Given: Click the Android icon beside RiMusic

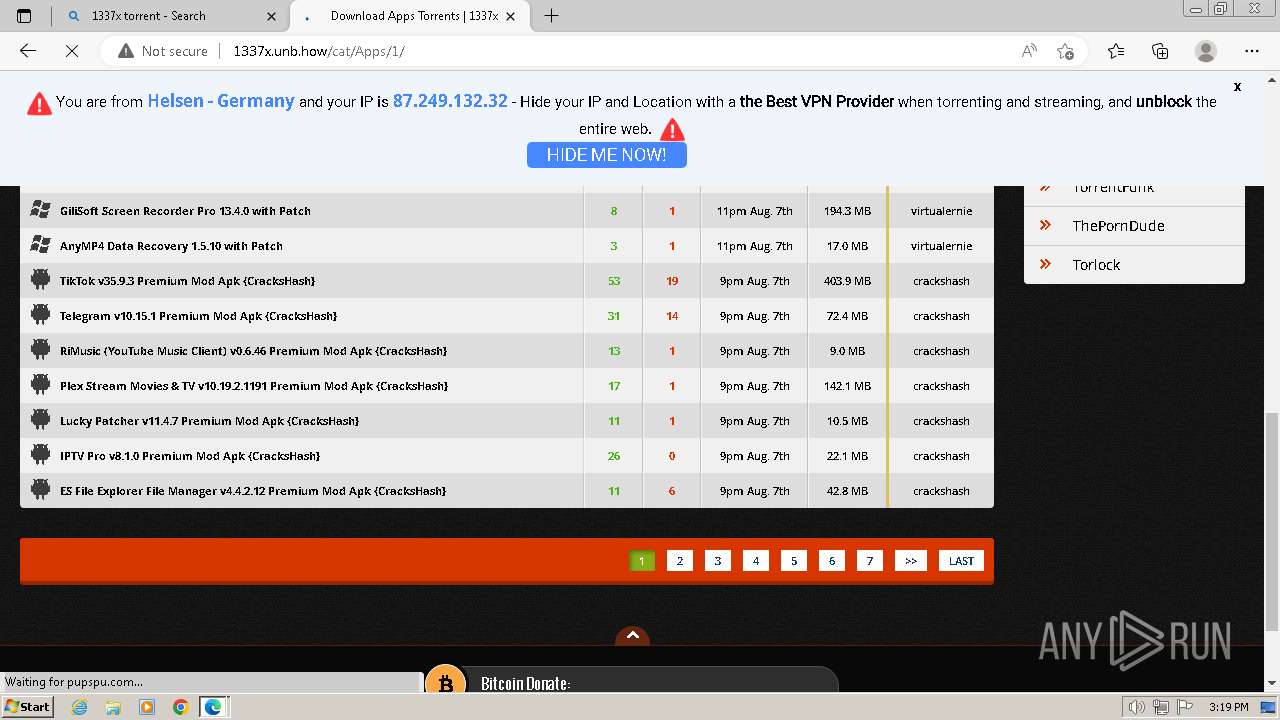Looking at the screenshot, I should pos(41,350).
